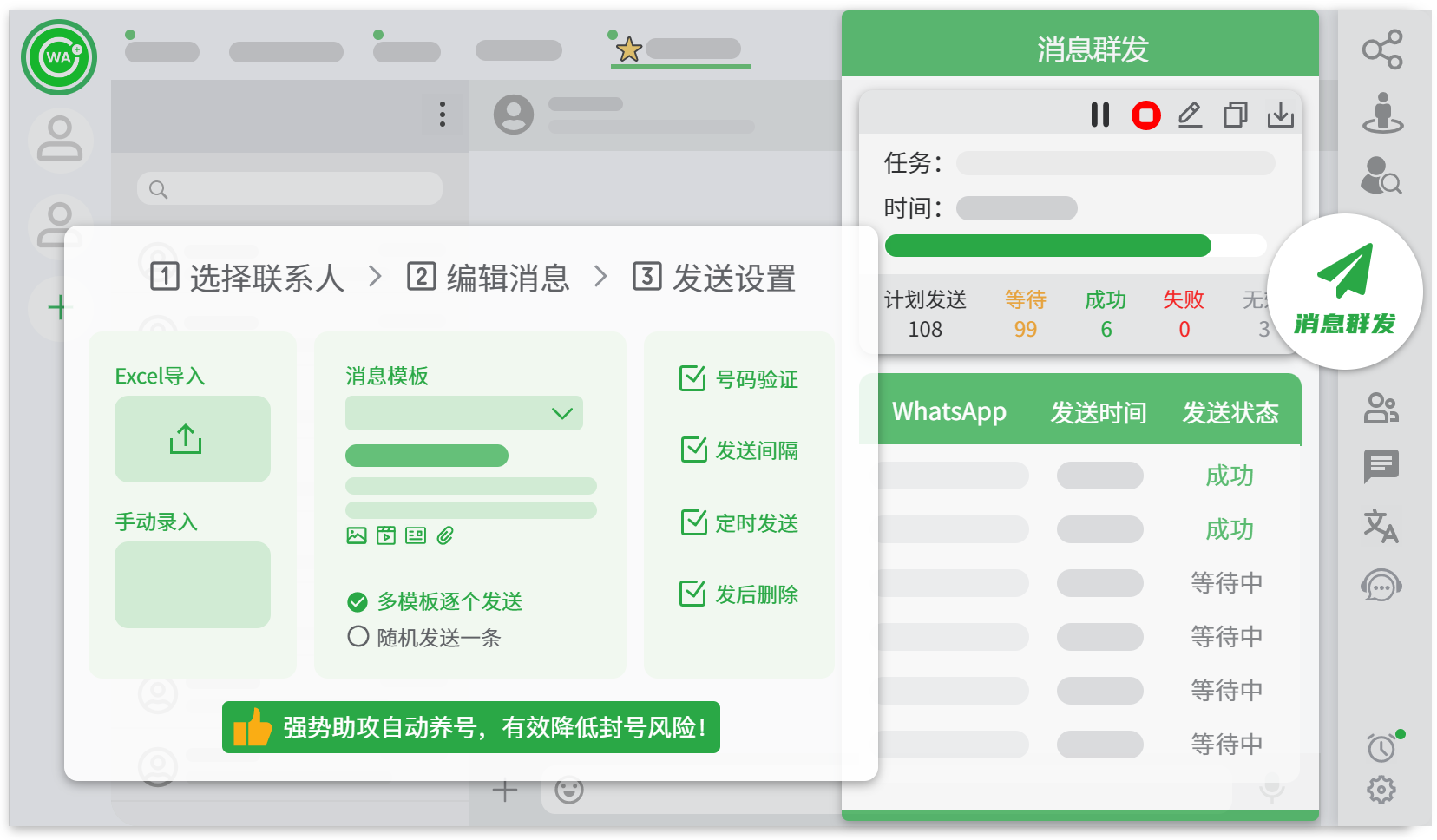Click the 消息群发 panel title
The image size is (1437, 840).
point(1093,49)
